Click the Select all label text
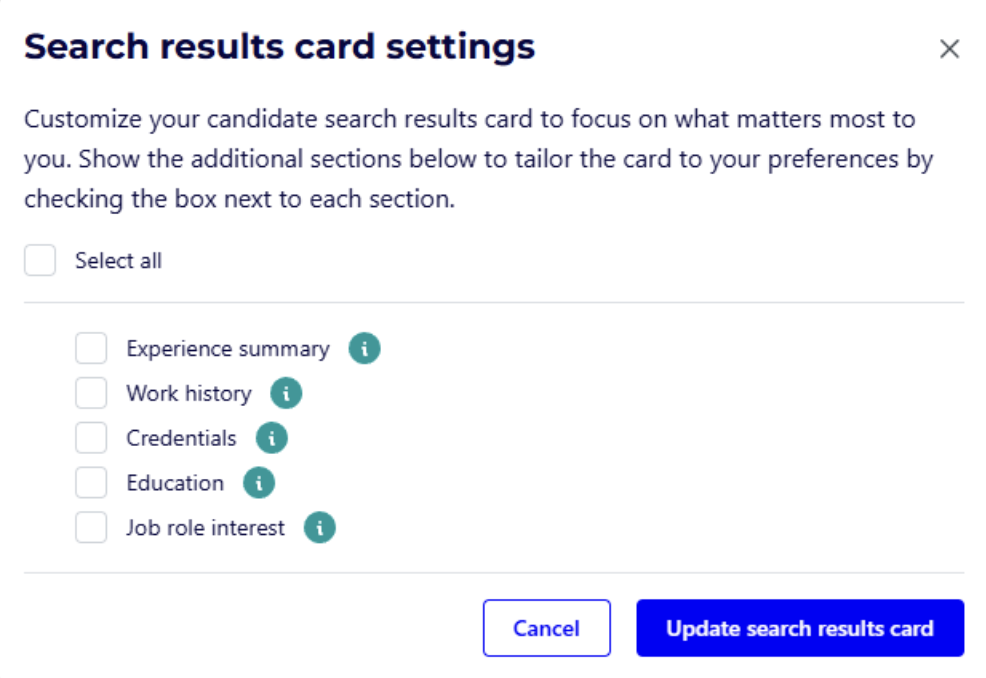The width and height of the screenshot is (986, 678). (119, 260)
